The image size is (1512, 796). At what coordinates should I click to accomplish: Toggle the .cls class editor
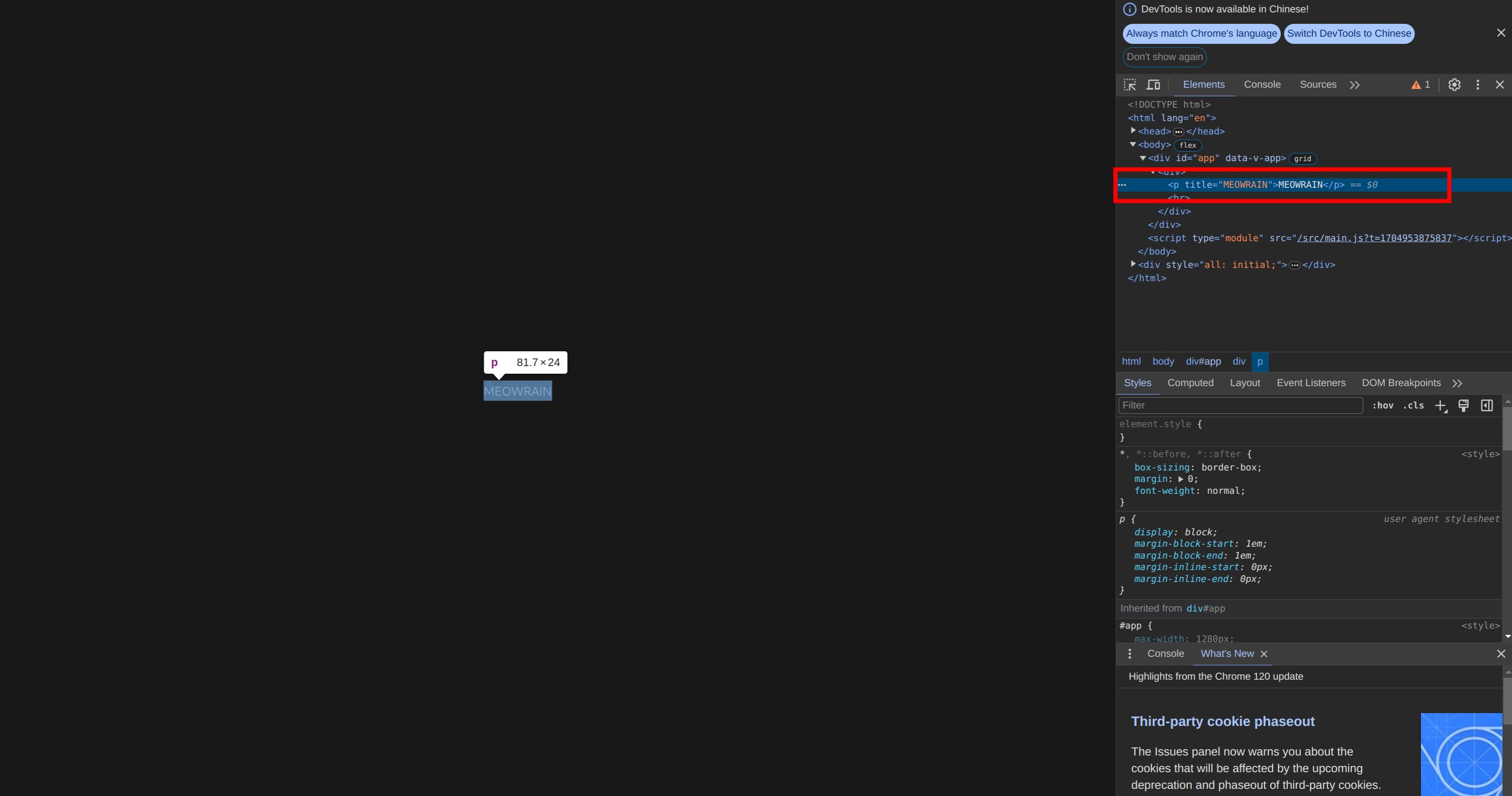click(x=1413, y=405)
